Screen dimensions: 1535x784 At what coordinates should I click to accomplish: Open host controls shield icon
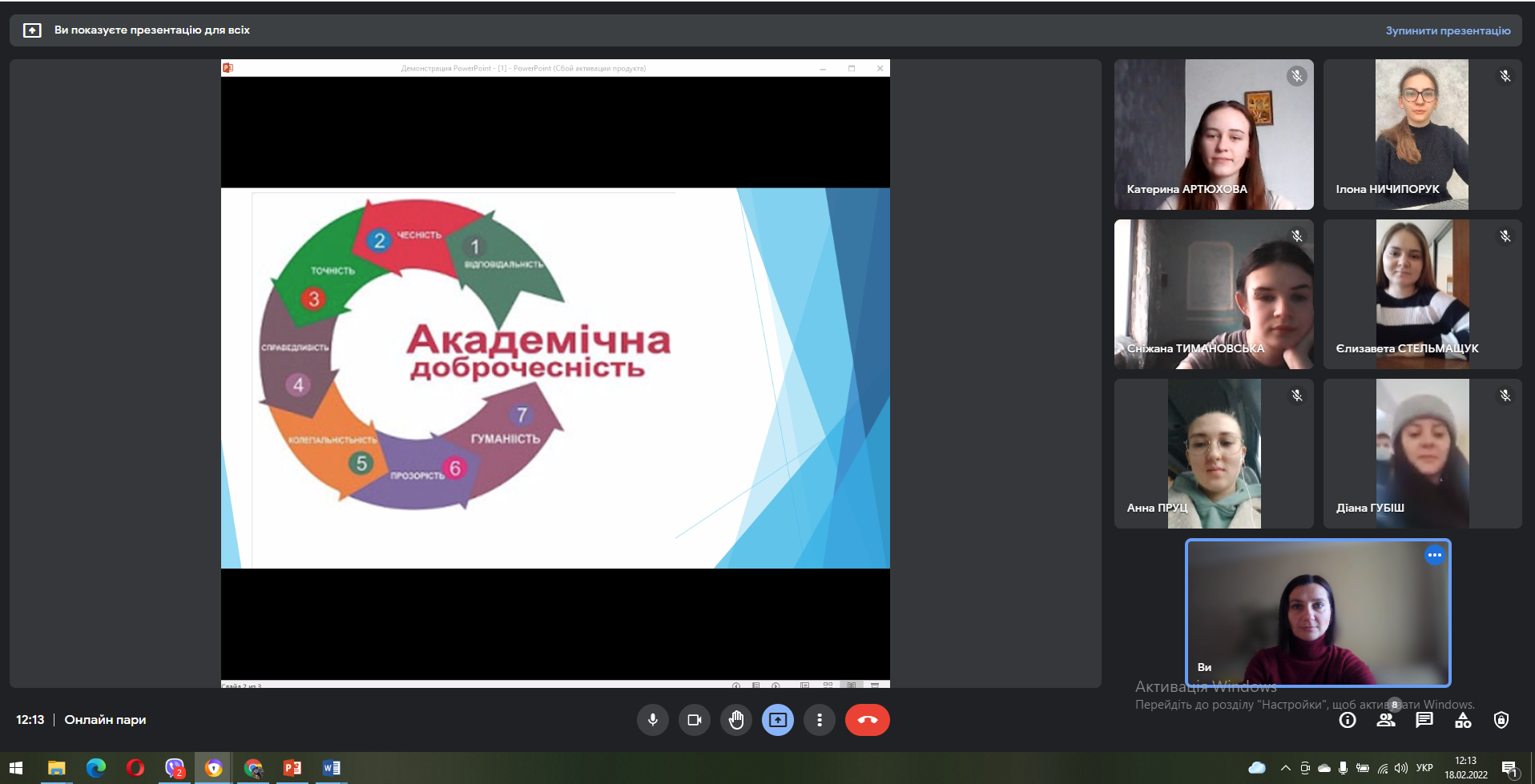[1501, 721]
